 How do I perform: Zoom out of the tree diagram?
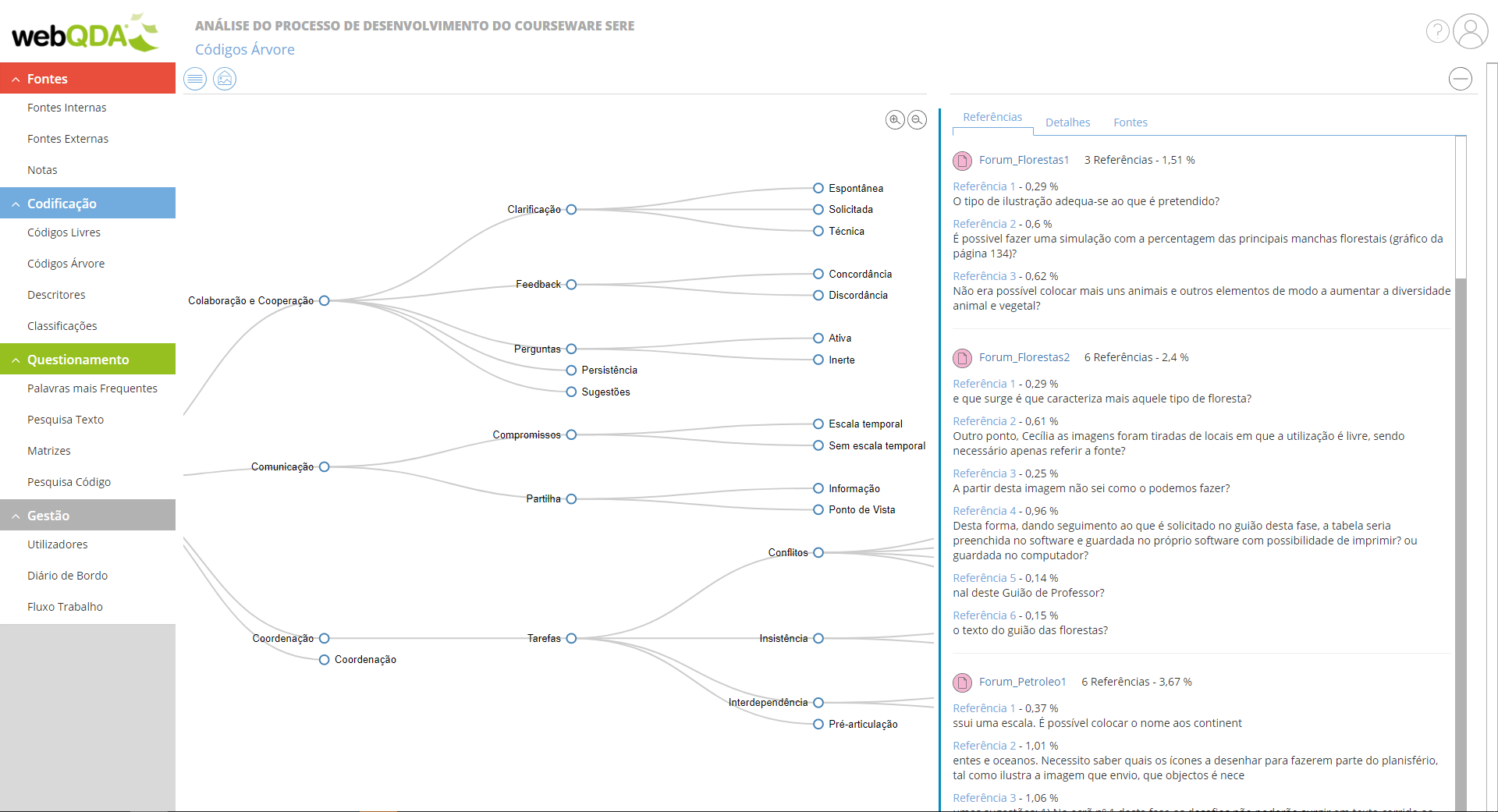coord(918,119)
